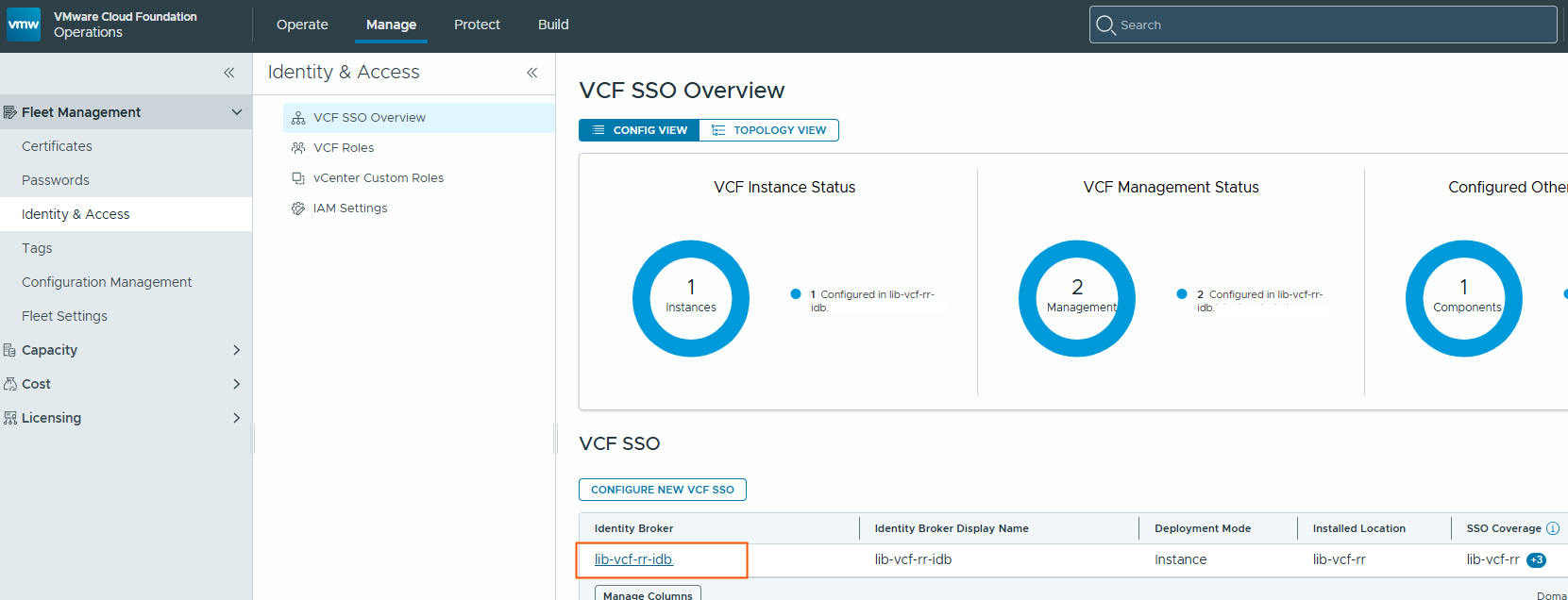Click Manage Columns button
Viewport: 1568px width, 600px height.
pos(648,594)
